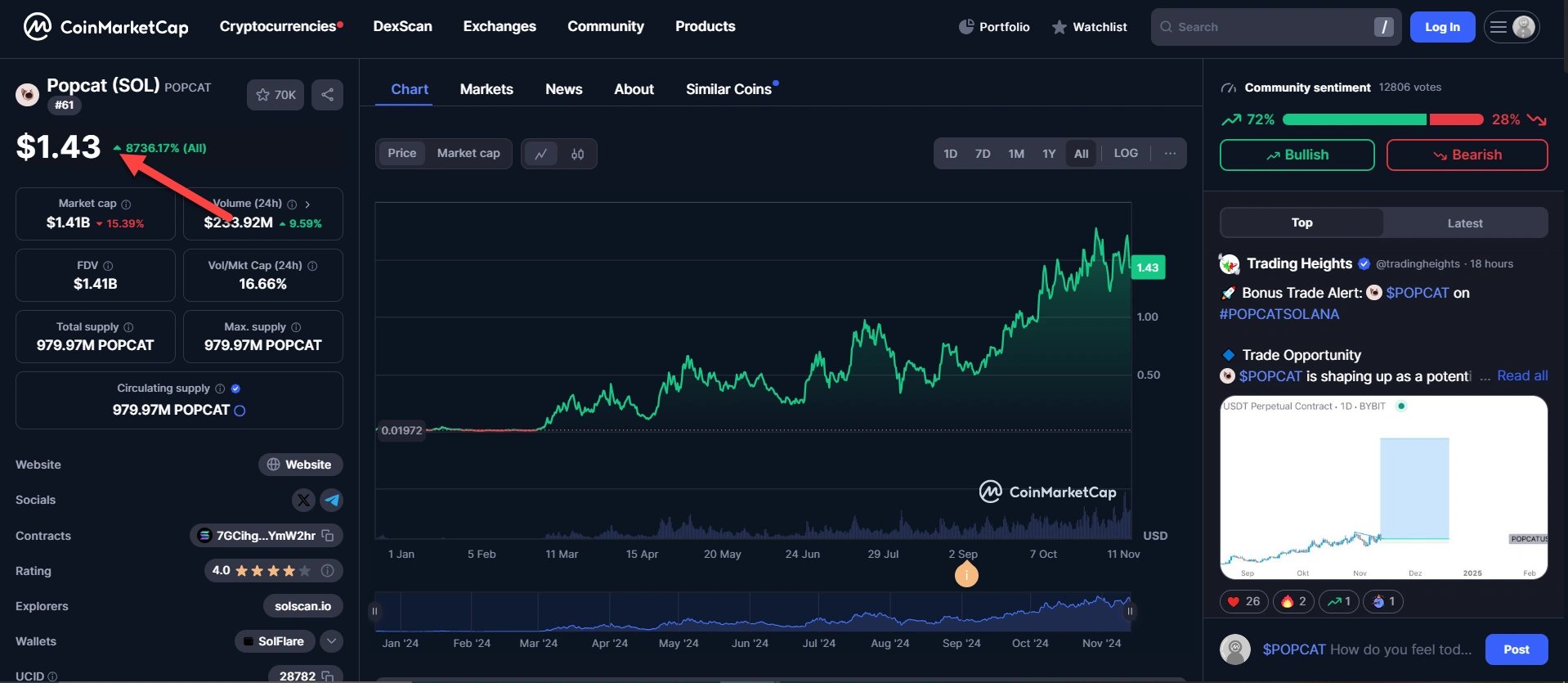The height and width of the screenshot is (683, 1568).
Task: Switch chart data to Market cap
Action: (x=468, y=154)
